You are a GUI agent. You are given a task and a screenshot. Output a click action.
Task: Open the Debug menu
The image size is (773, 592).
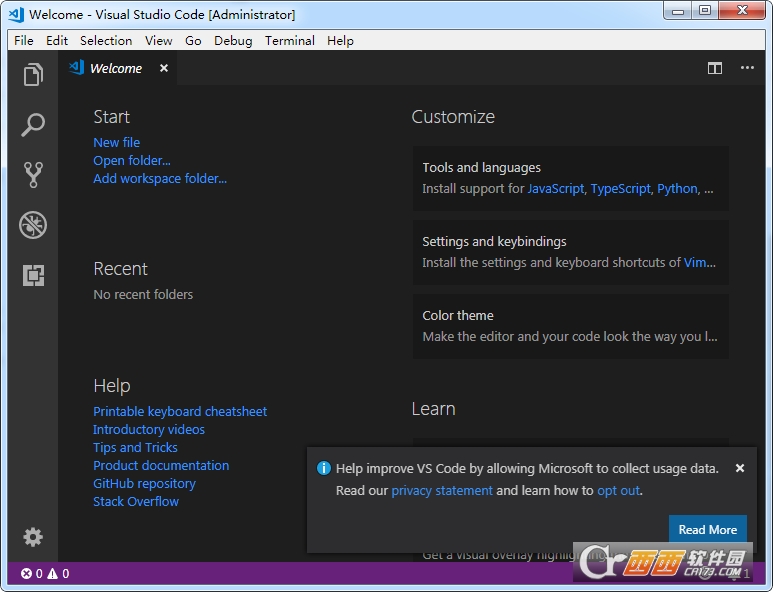click(x=233, y=40)
